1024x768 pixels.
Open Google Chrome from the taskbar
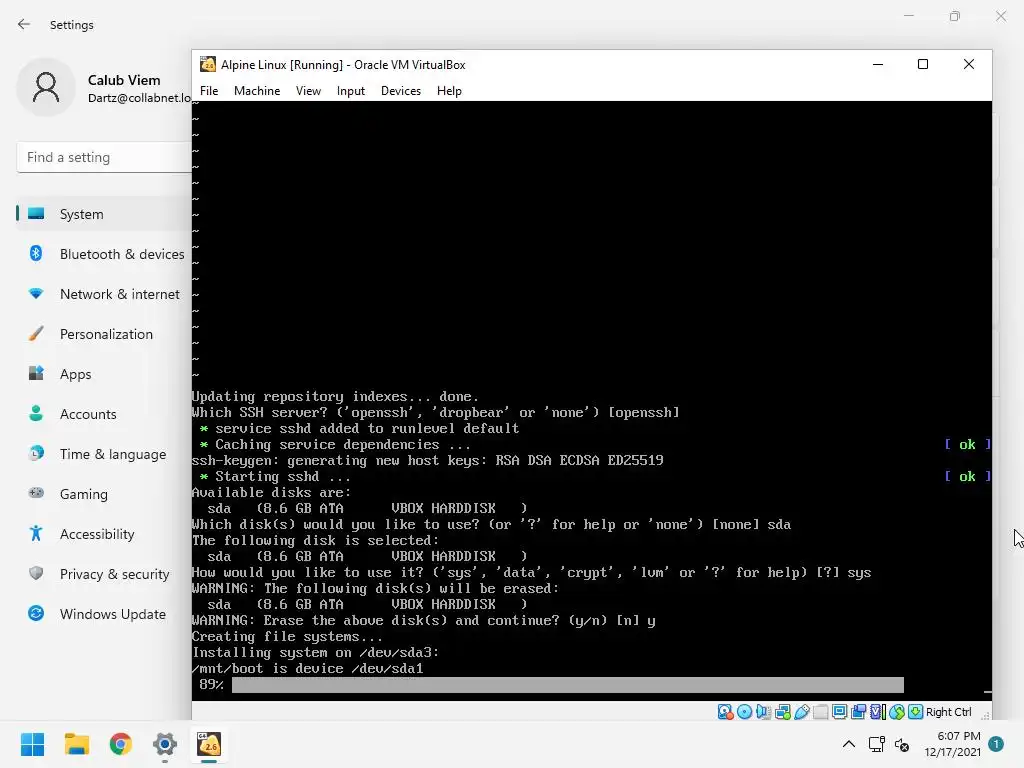click(x=121, y=744)
